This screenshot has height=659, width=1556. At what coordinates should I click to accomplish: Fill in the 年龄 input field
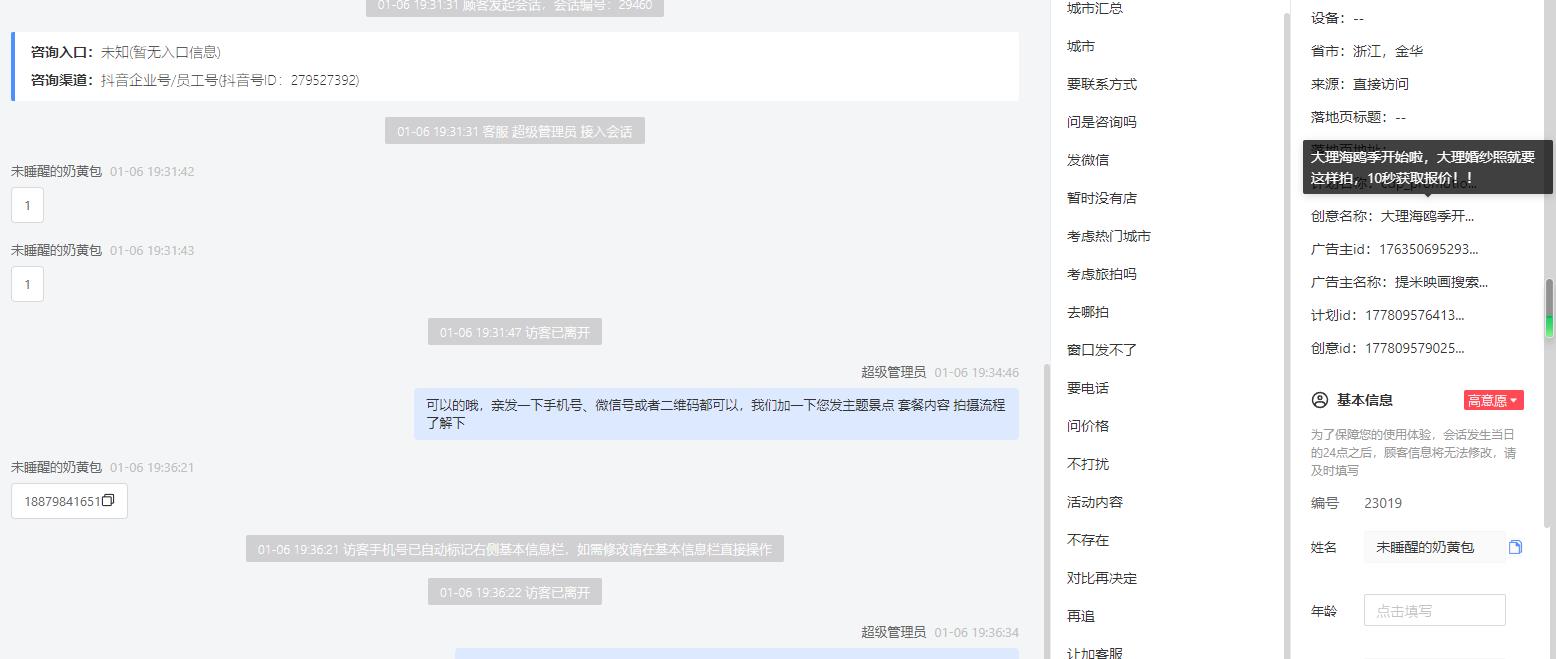pyautogui.click(x=1434, y=610)
